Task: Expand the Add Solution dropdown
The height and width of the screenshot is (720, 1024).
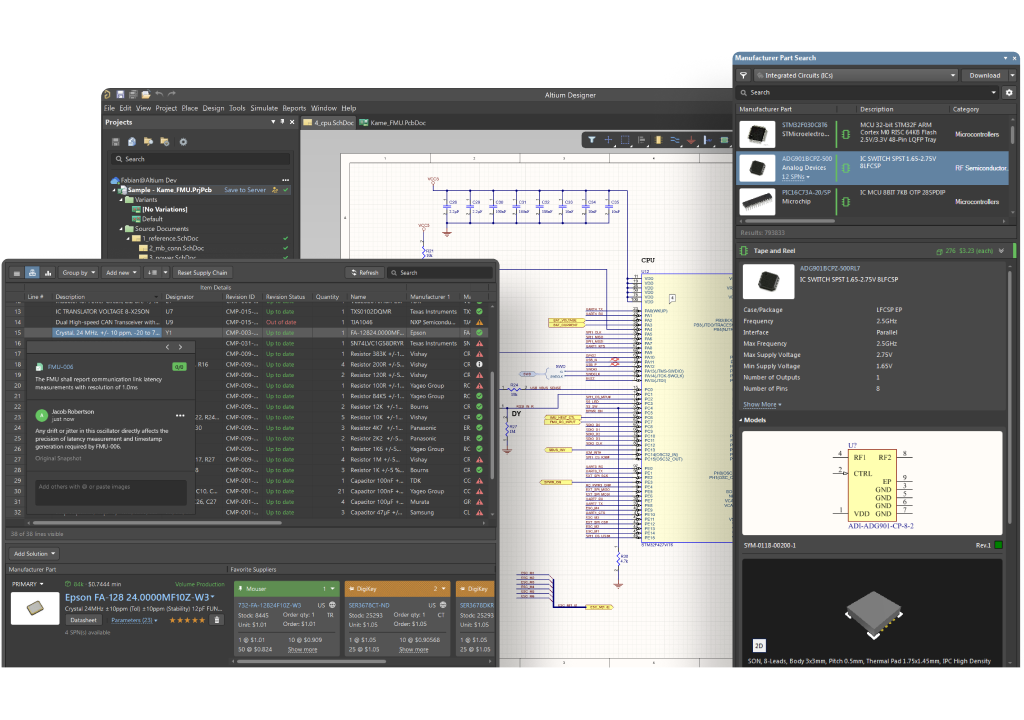Action: 34,553
